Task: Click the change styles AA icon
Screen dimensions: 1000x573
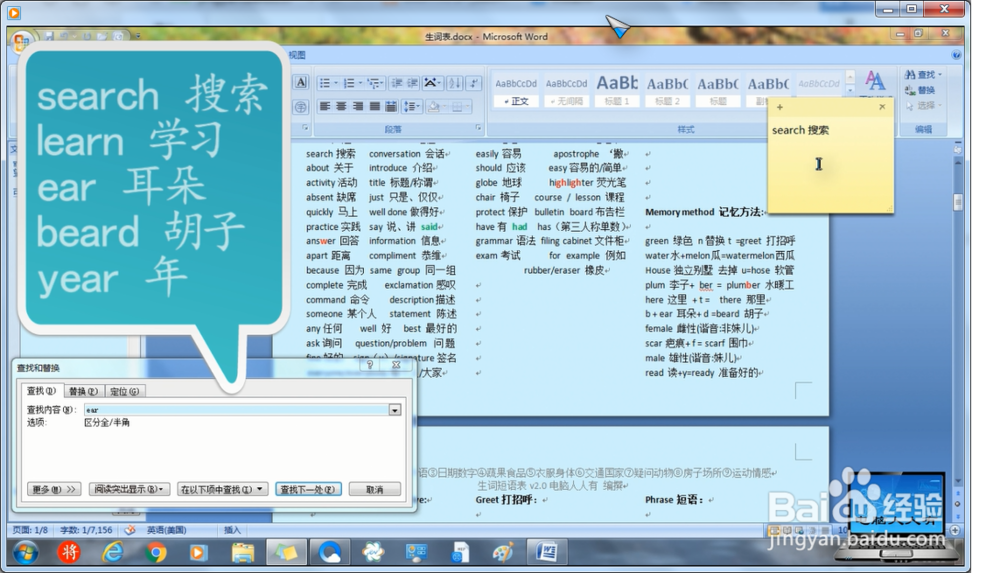Action: click(x=875, y=82)
